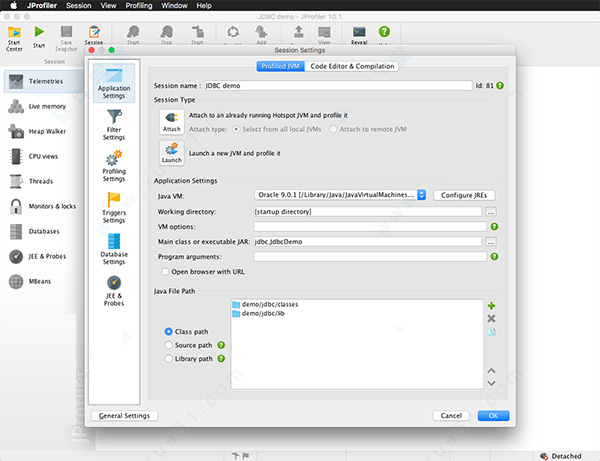Click the green plus add path icon
Viewport: 600px width, 461px height.
[x=491, y=306]
